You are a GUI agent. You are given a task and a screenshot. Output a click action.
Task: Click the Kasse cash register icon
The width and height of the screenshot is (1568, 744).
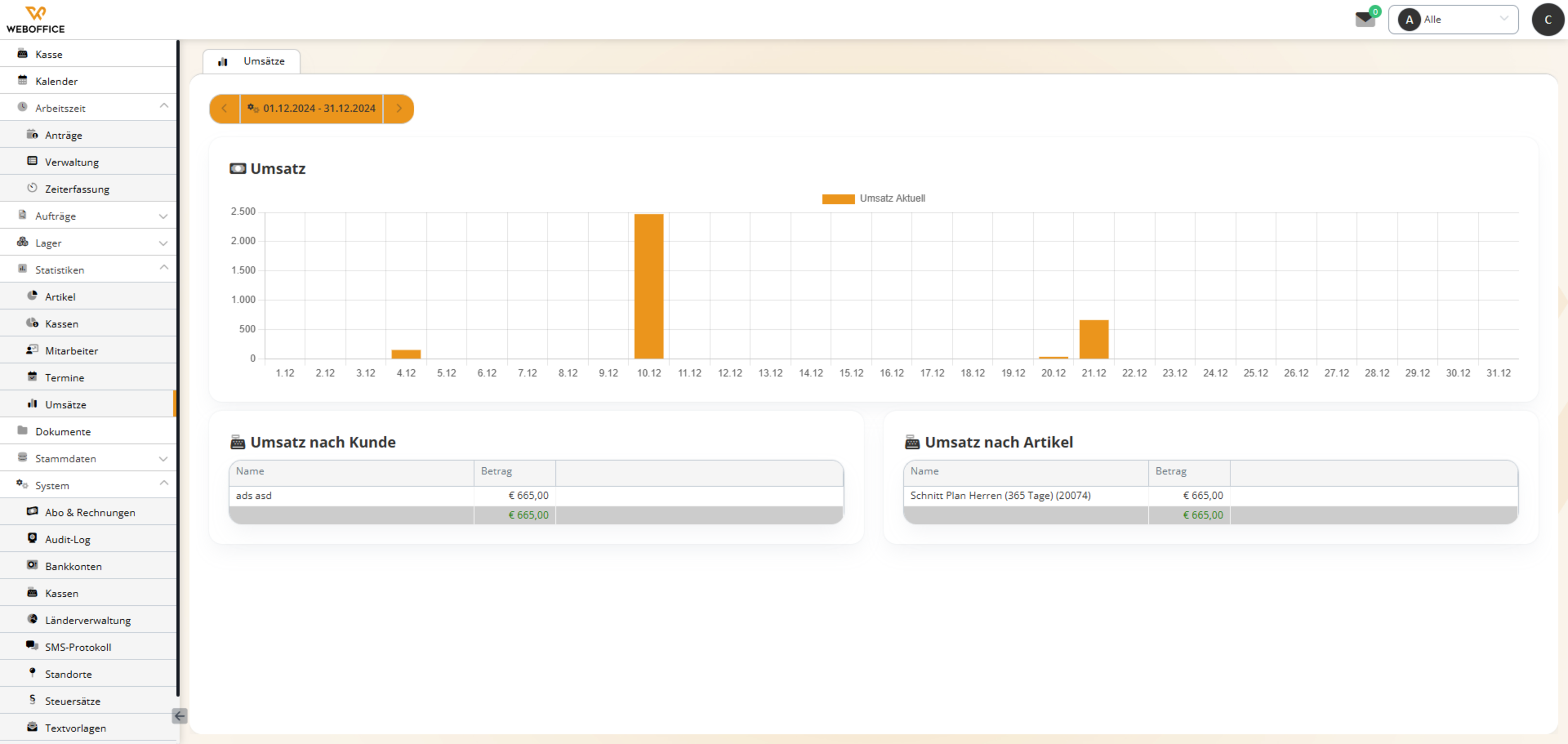(x=22, y=53)
